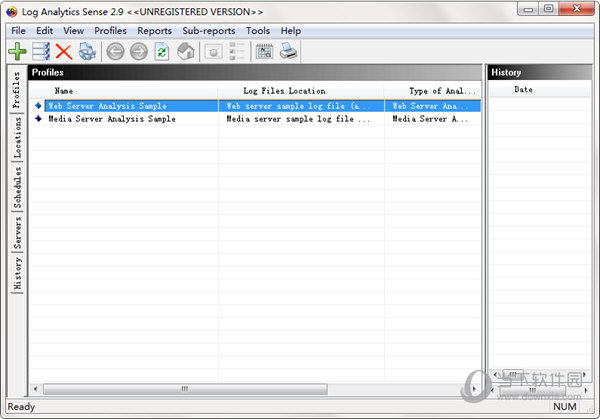Close the Log Analytics Sense window
Image resolution: width=600 pixels, height=419 pixels.
click(577, 9)
